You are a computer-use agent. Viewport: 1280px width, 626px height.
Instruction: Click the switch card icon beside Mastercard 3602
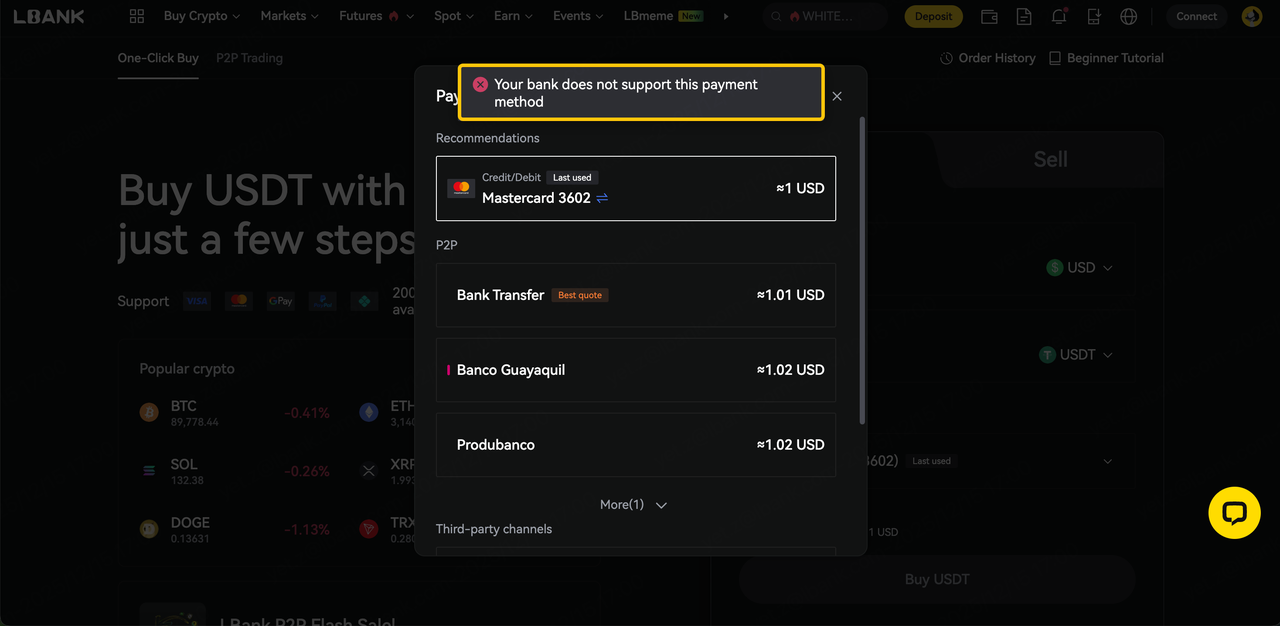pos(602,198)
